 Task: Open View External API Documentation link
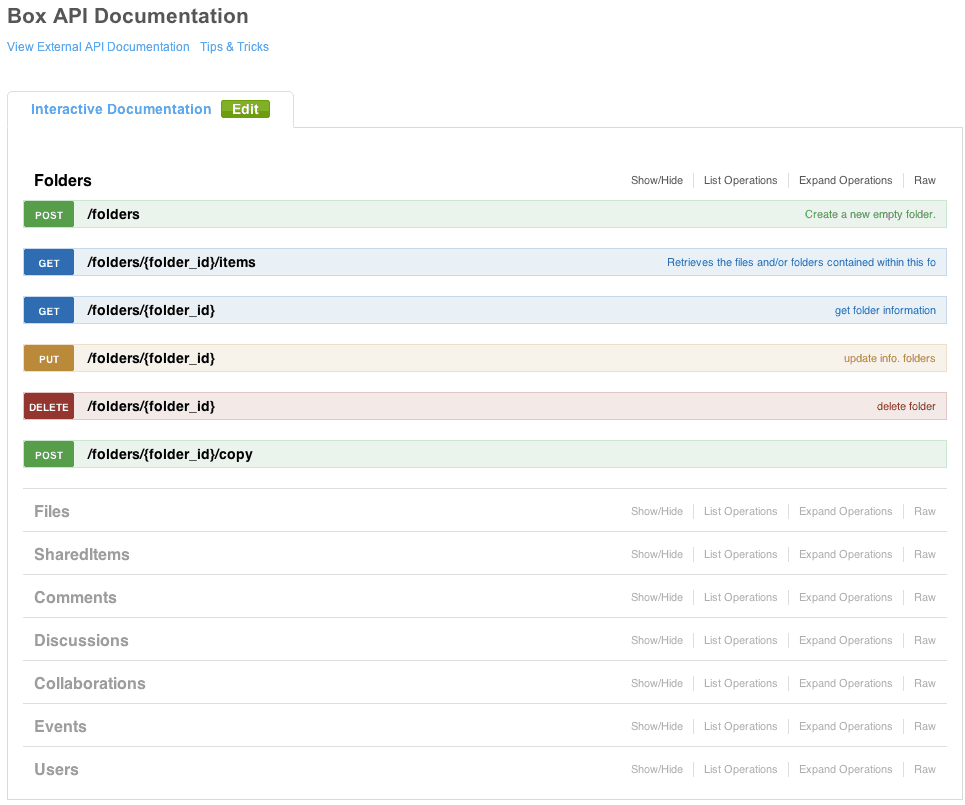[98, 47]
